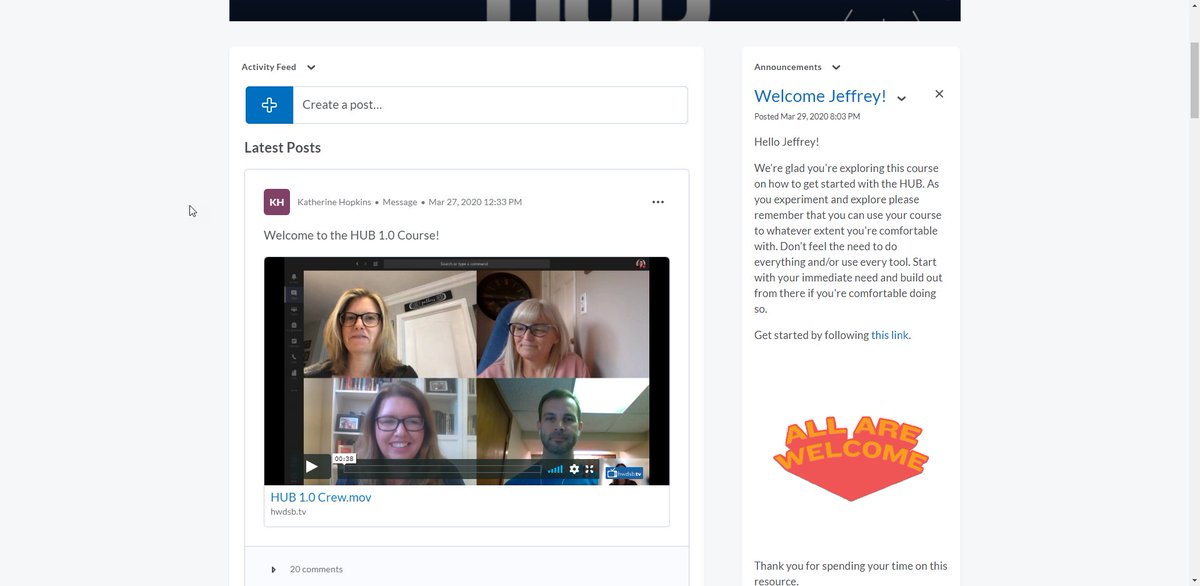Select the 'Katherine Hopkins' author name
1200x586 pixels.
(334, 202)
